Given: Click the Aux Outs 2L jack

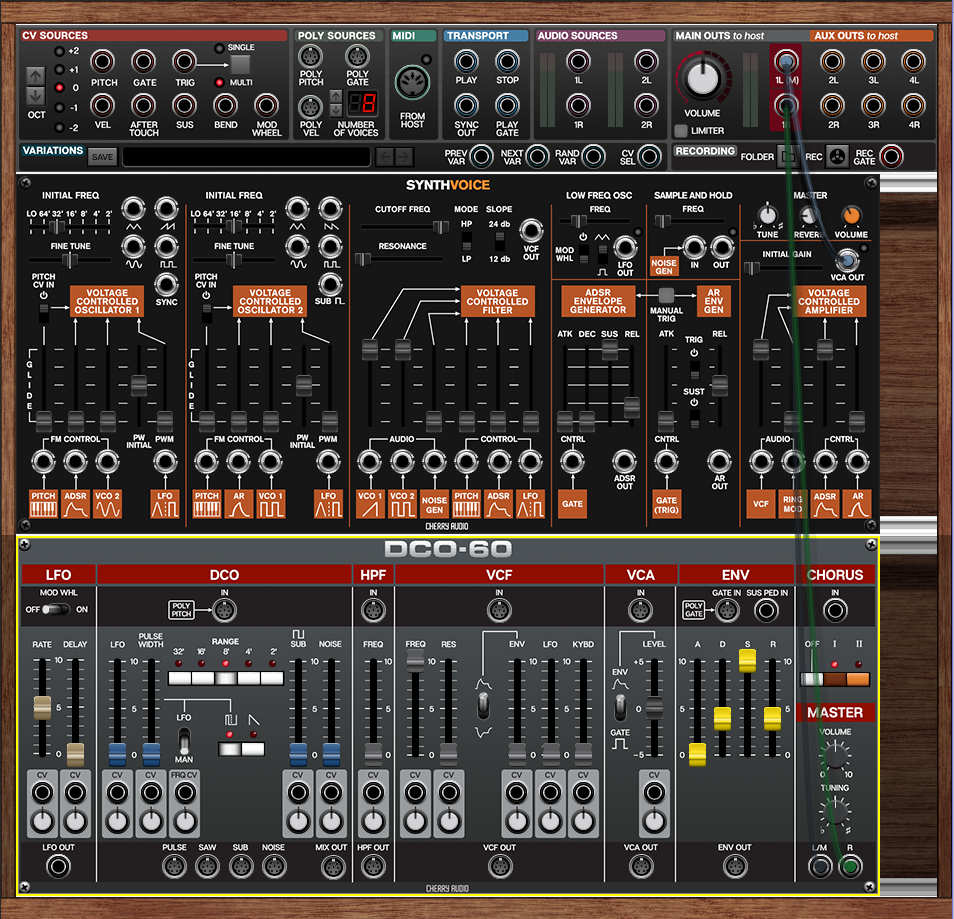Looking at the screenshot, I should [832, 61].
